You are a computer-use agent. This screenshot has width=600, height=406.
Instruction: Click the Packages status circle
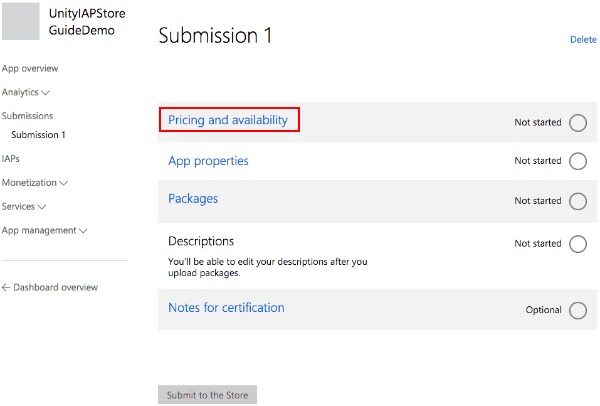(x=577, y=201)
